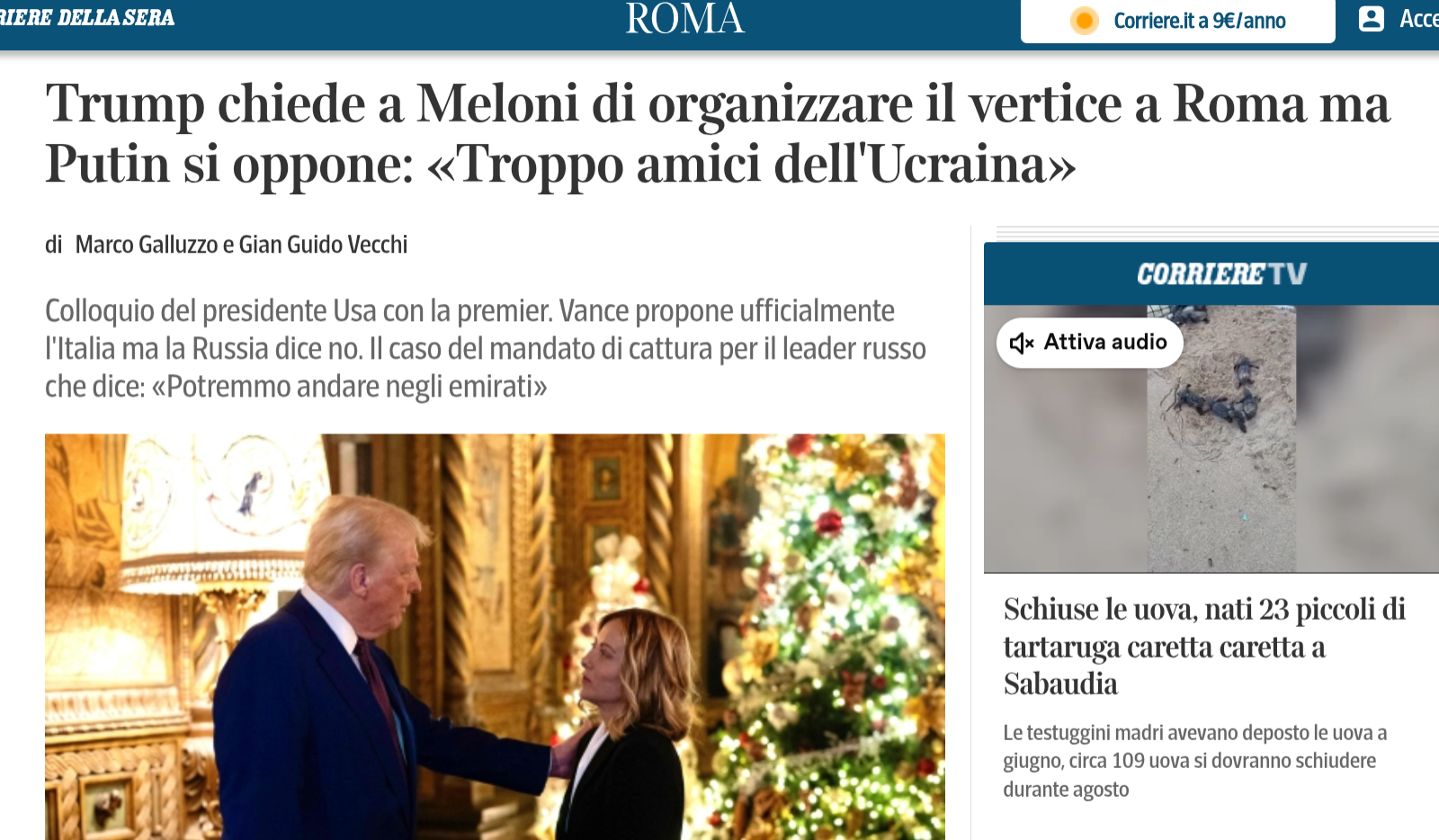Click the blurred left side of video

[x=1066, y=468]
